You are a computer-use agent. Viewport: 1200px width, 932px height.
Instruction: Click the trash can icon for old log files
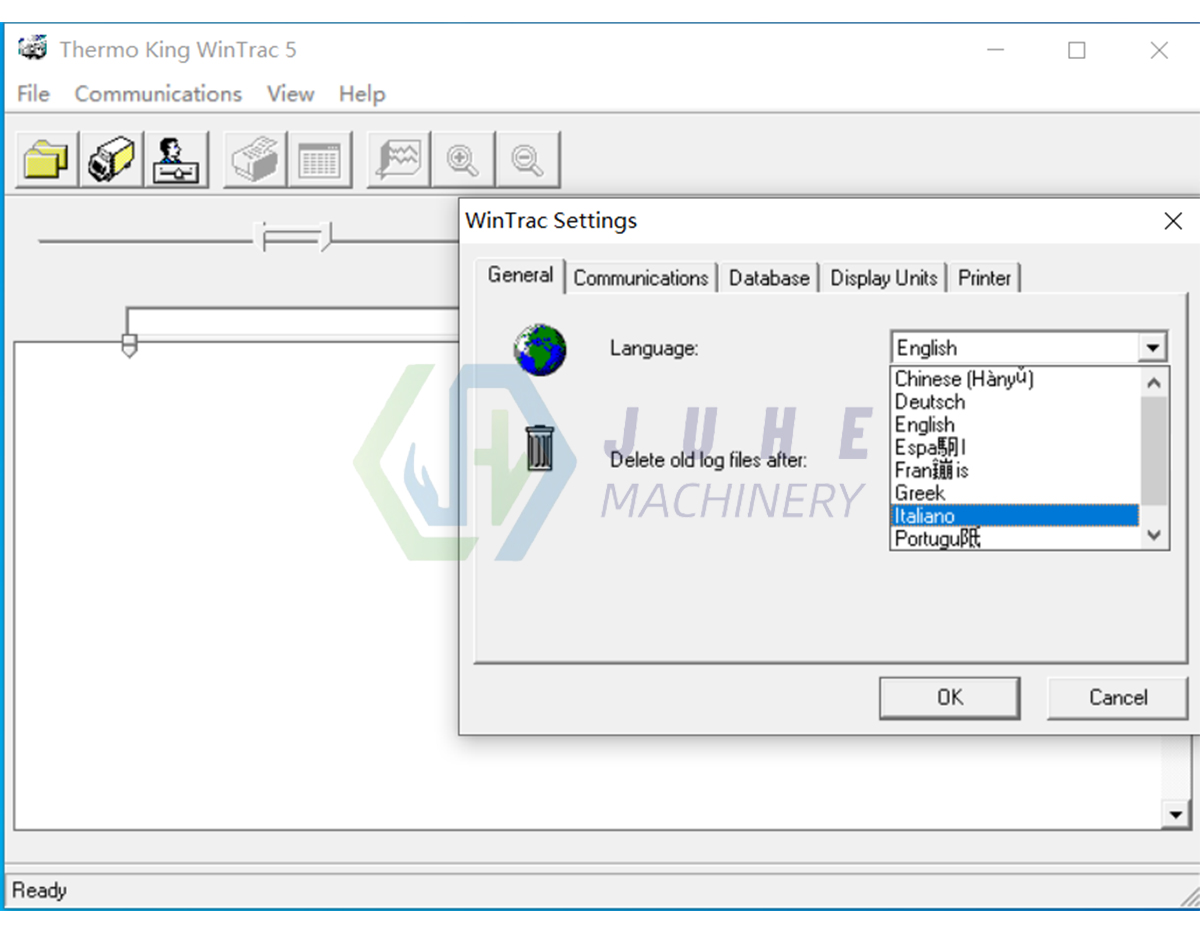point(539,447)
